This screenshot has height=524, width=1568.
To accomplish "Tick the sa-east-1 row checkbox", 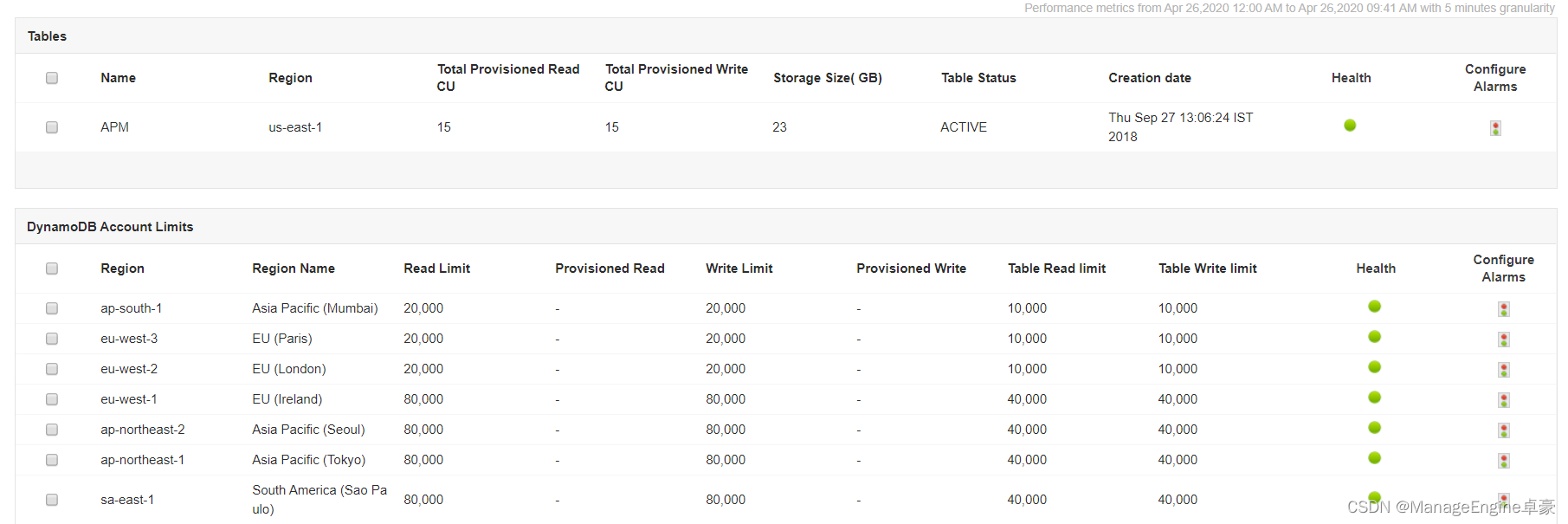I will tap(52, 500).
